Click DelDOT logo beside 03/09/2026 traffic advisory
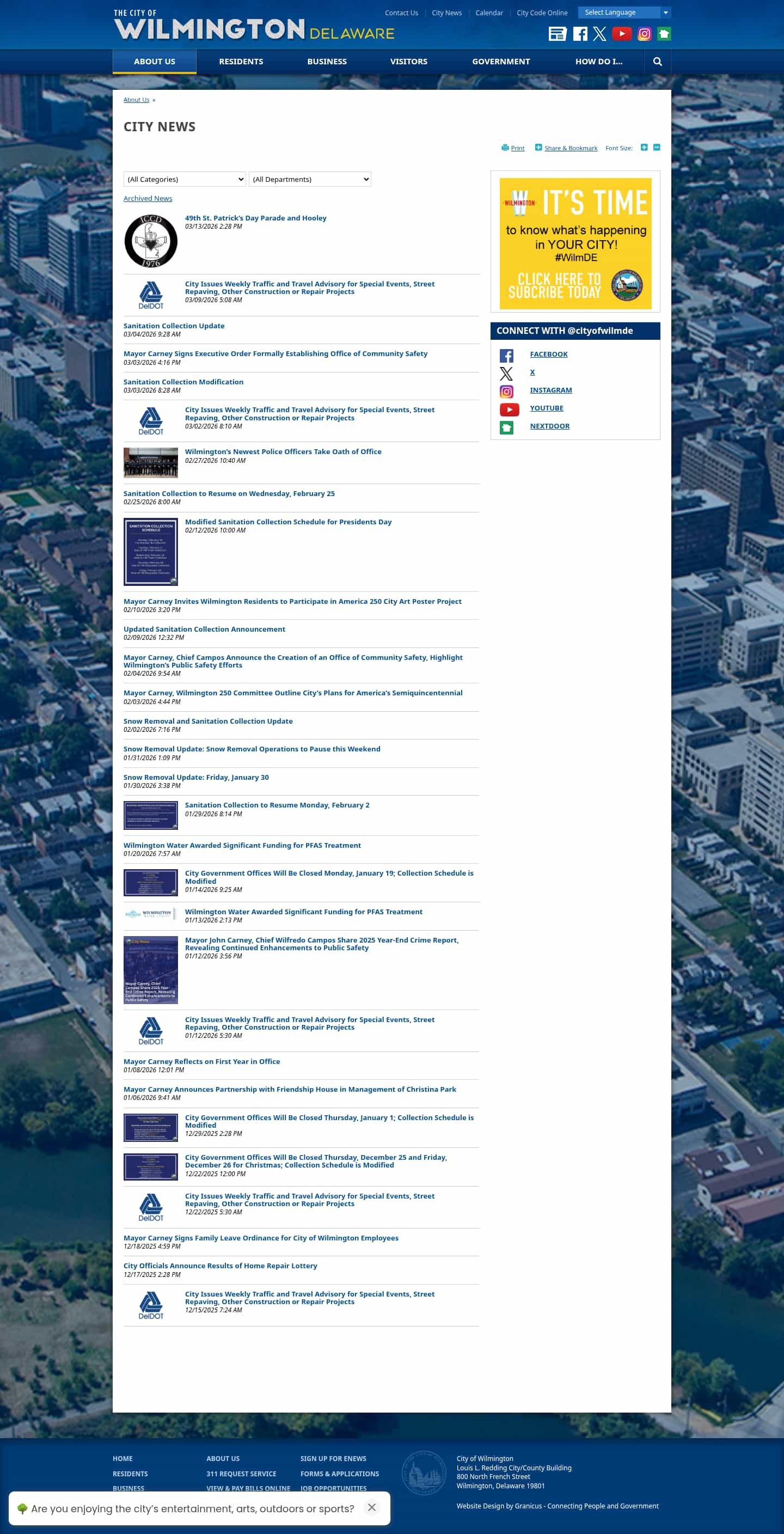Screen dimensions: 784x1534 point(151,295)
